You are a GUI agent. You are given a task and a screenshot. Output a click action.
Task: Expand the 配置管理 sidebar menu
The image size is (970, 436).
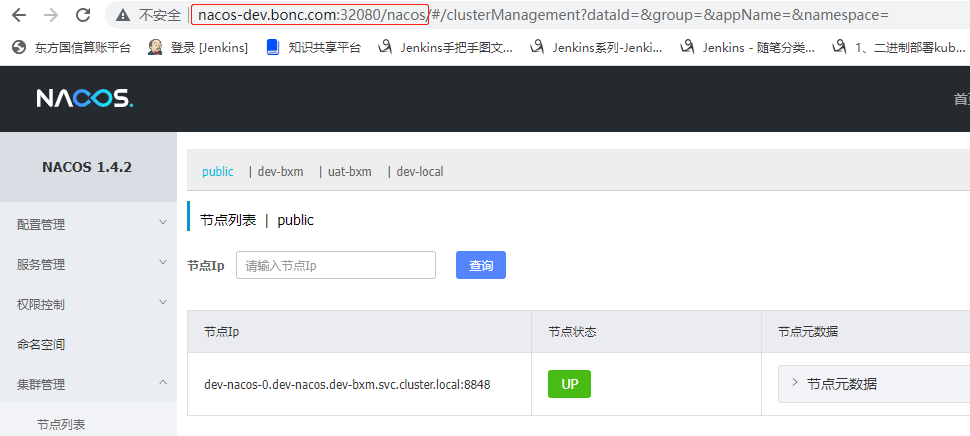(x=88, y=224)
